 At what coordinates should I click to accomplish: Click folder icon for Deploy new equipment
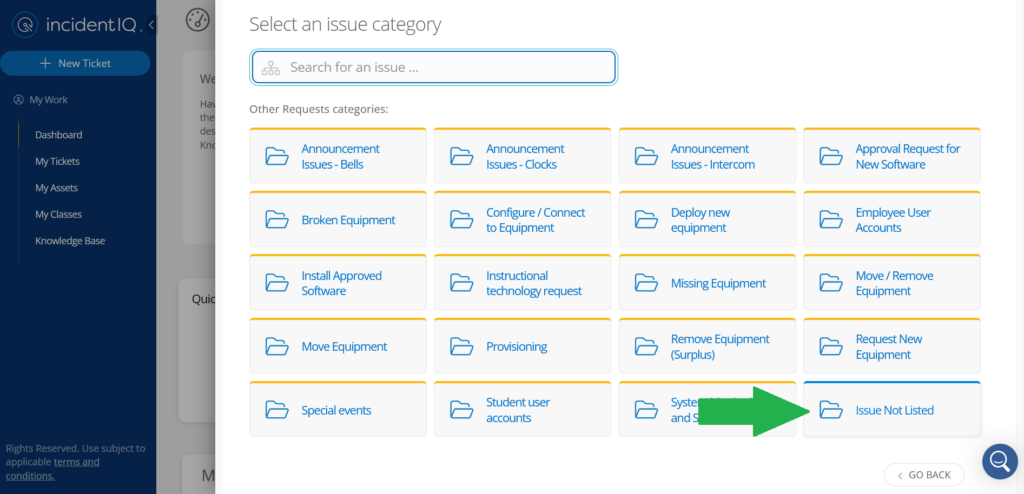coord(647,220)
